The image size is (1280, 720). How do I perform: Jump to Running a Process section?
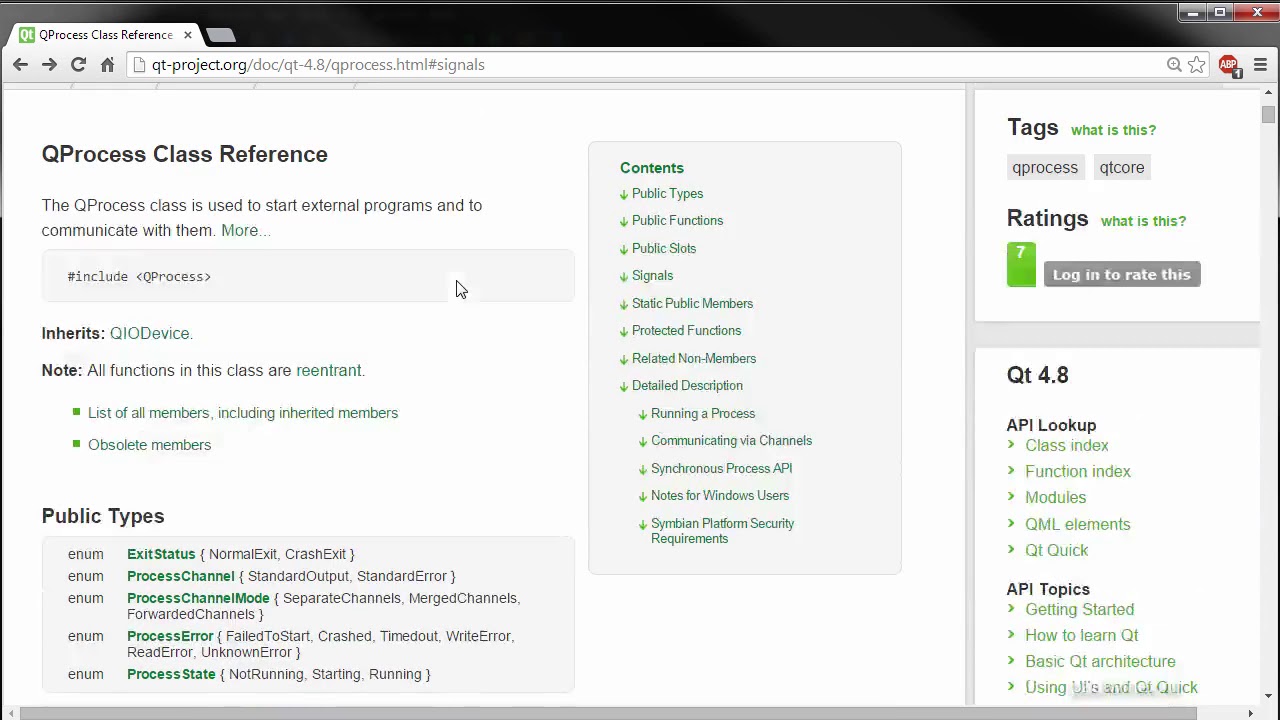(x=703, y=414)
